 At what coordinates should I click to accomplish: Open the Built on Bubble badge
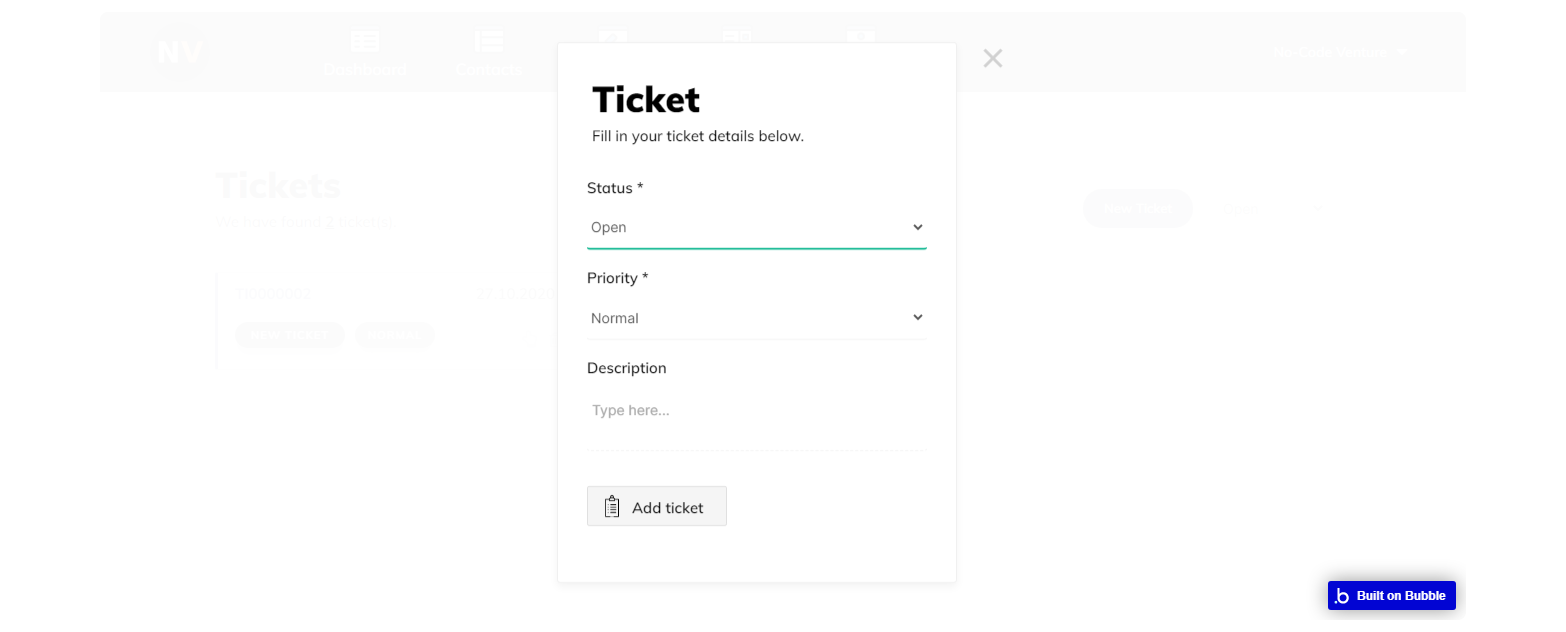coord(1391,596)
